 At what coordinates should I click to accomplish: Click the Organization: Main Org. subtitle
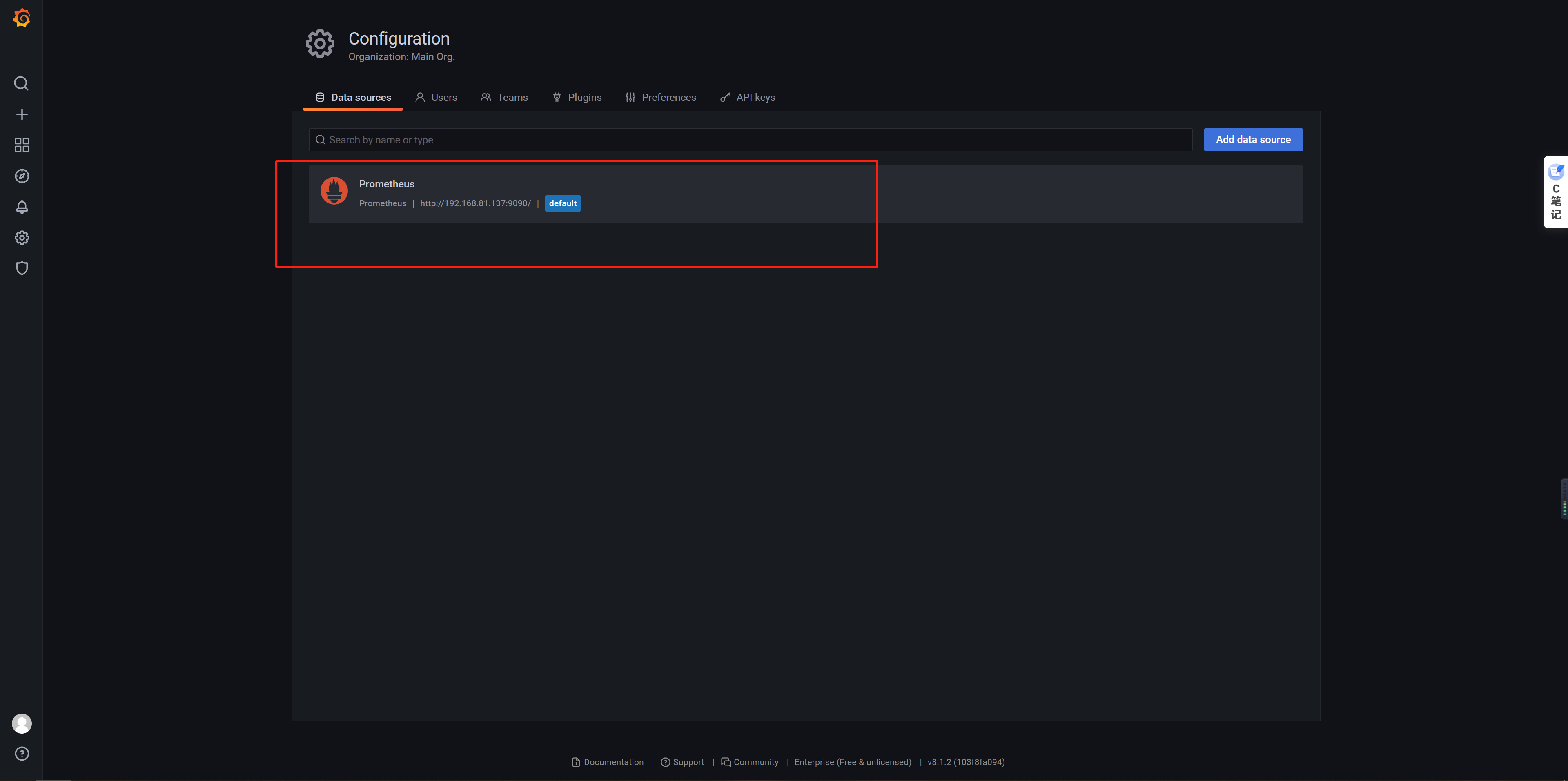pos(402,57)
